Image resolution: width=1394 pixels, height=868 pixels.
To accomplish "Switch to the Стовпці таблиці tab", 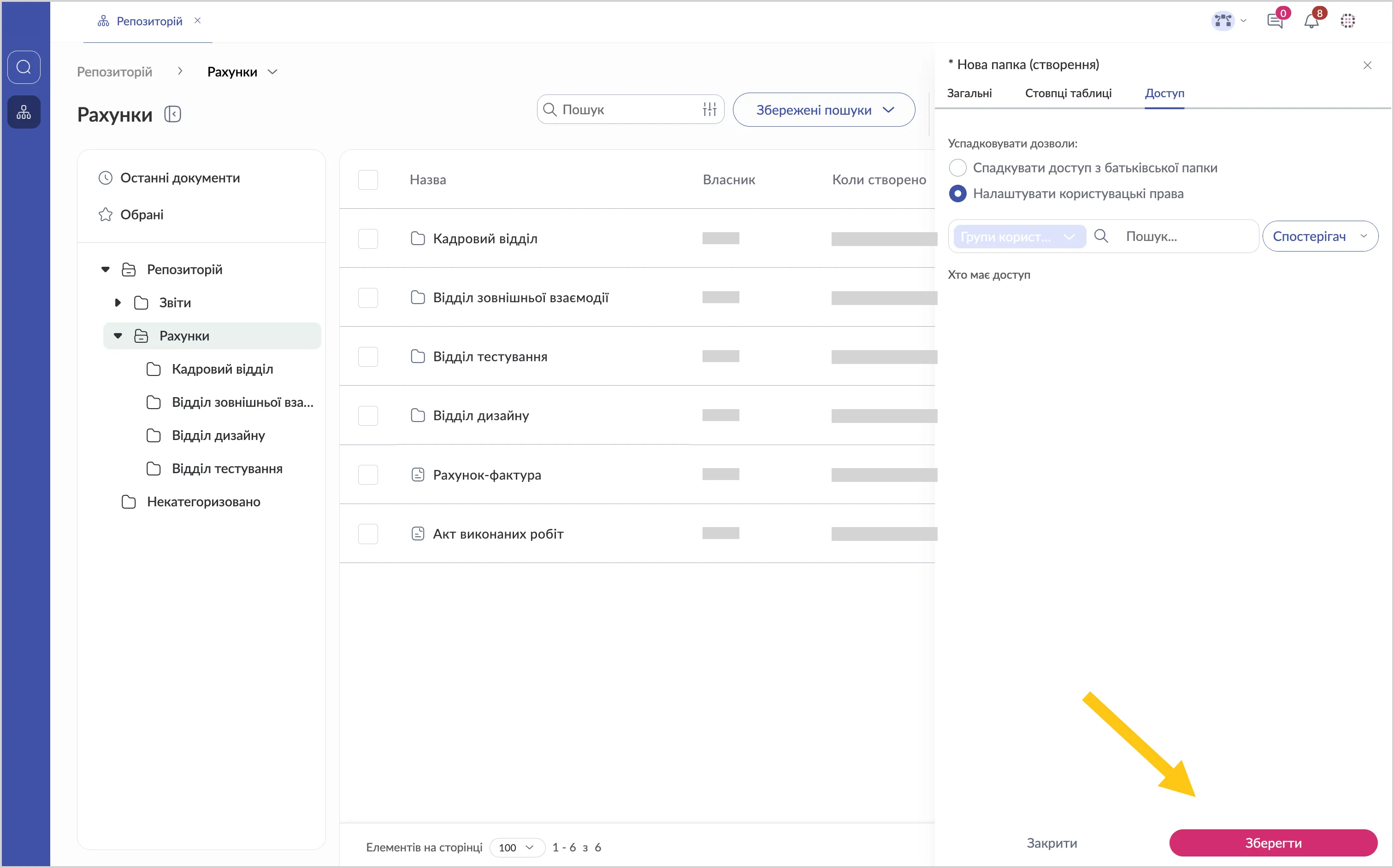I will coord(1068,93).
